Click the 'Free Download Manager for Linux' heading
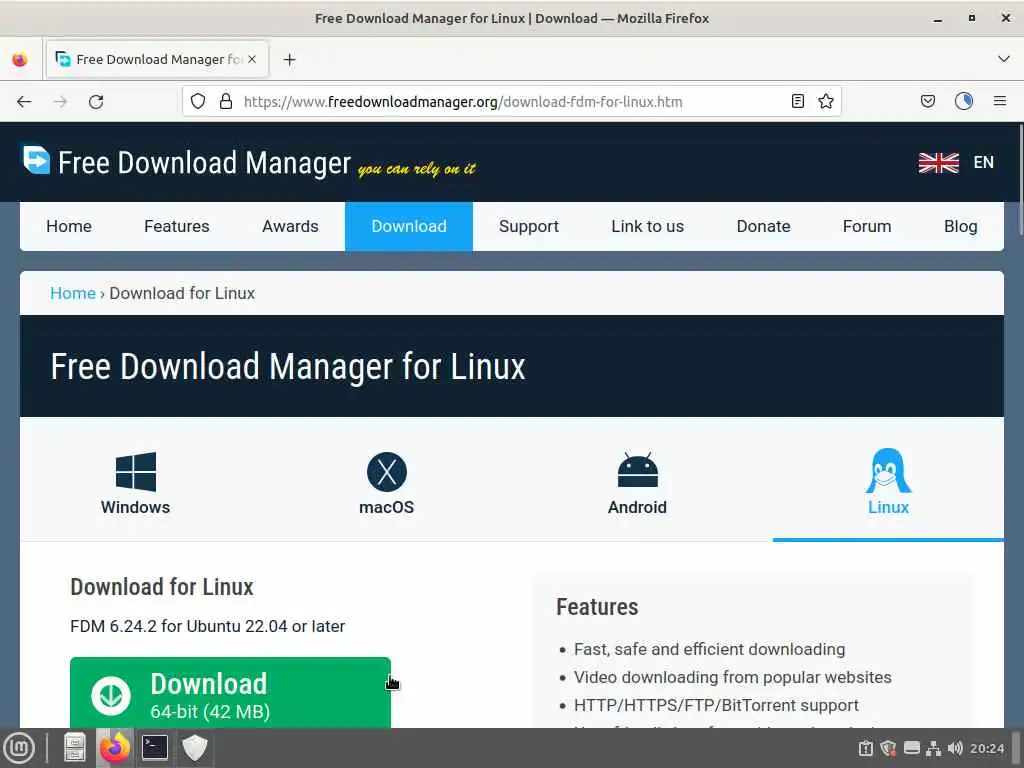This screenshot has width=1024, height=768. (288, 366)
